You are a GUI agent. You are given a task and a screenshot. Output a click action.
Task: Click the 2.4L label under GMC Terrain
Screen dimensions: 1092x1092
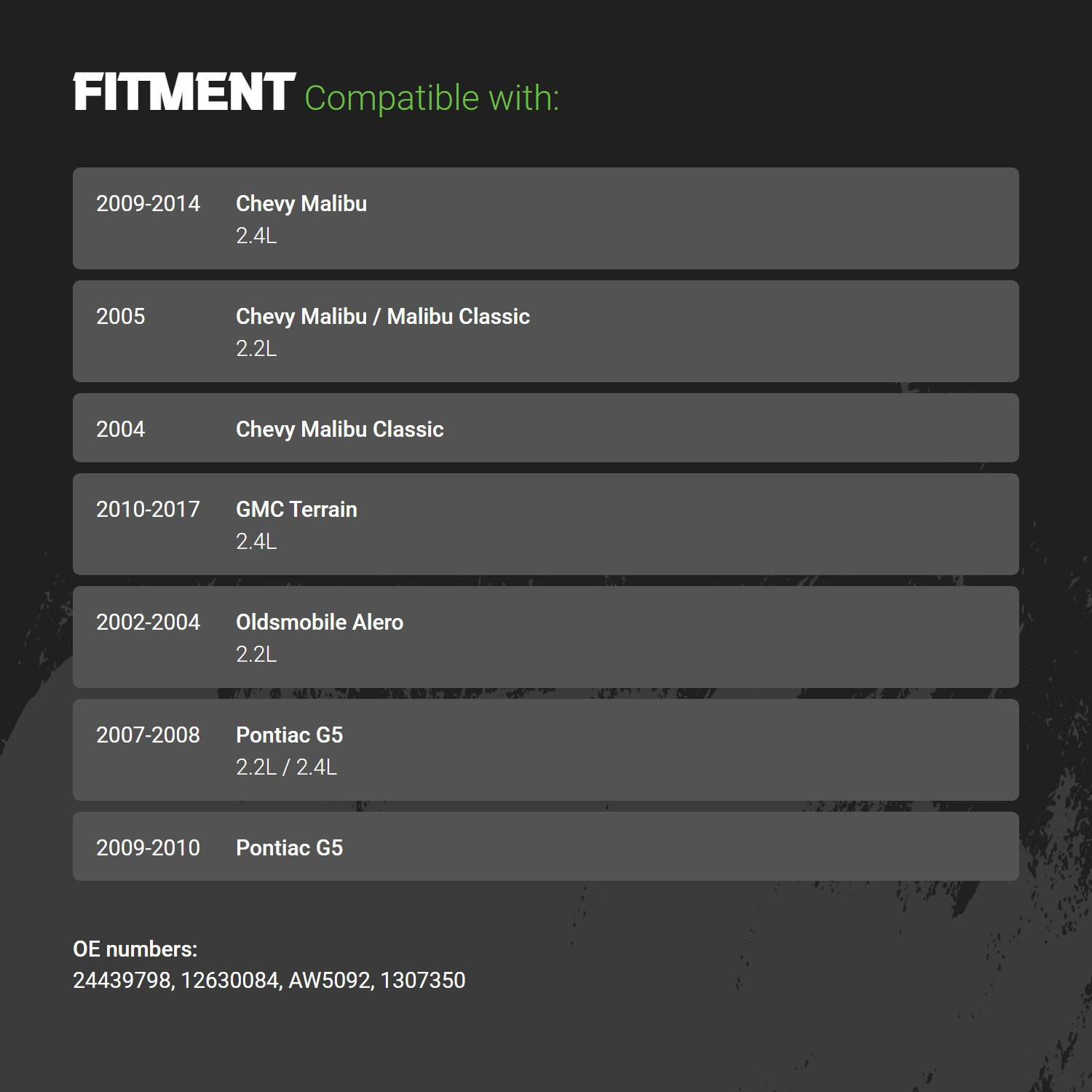pyautogui.click(x=256, y=542)
